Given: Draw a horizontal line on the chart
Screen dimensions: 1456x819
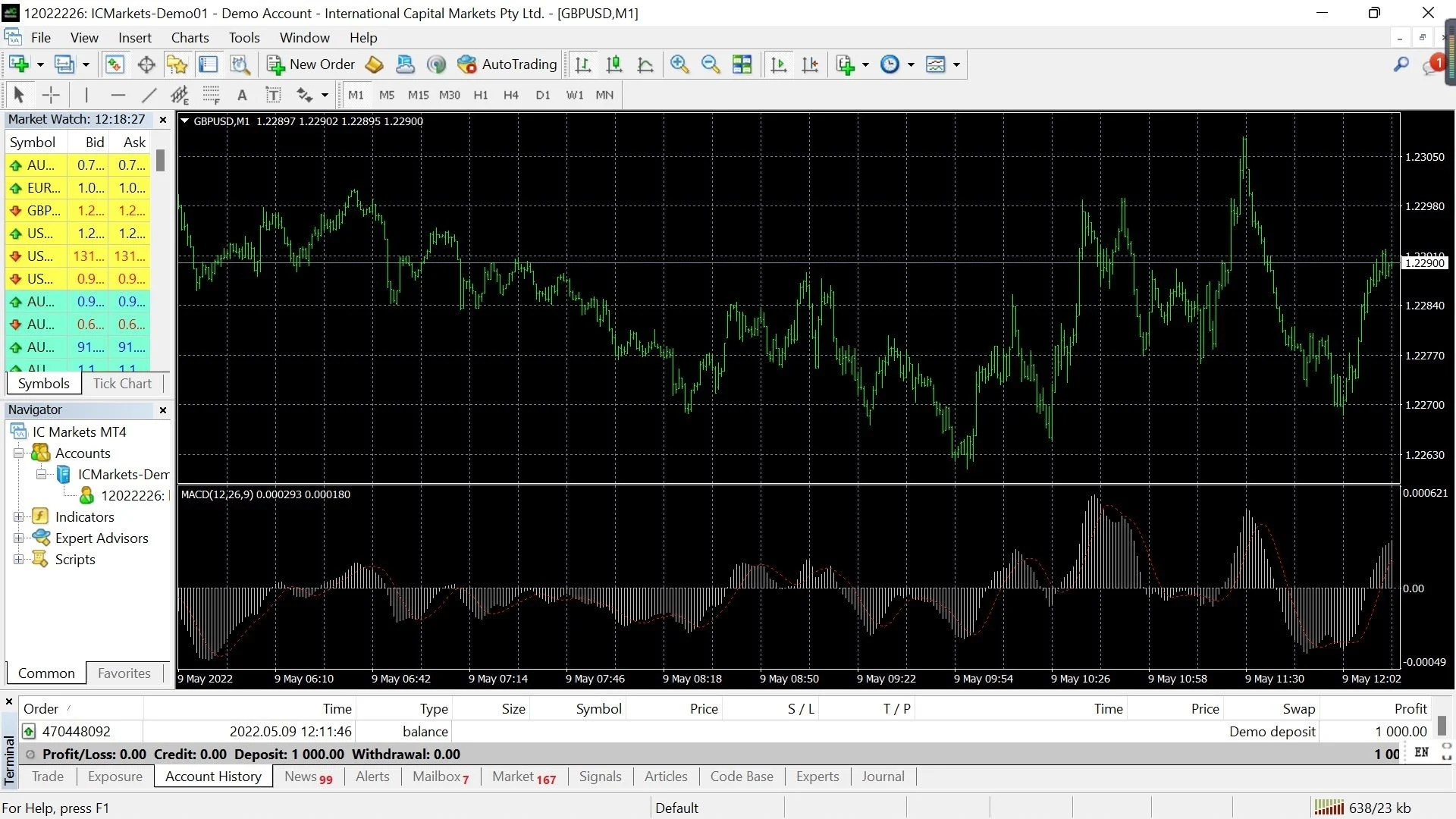Looking at the screenshot, I should click(x=118, y=95).
